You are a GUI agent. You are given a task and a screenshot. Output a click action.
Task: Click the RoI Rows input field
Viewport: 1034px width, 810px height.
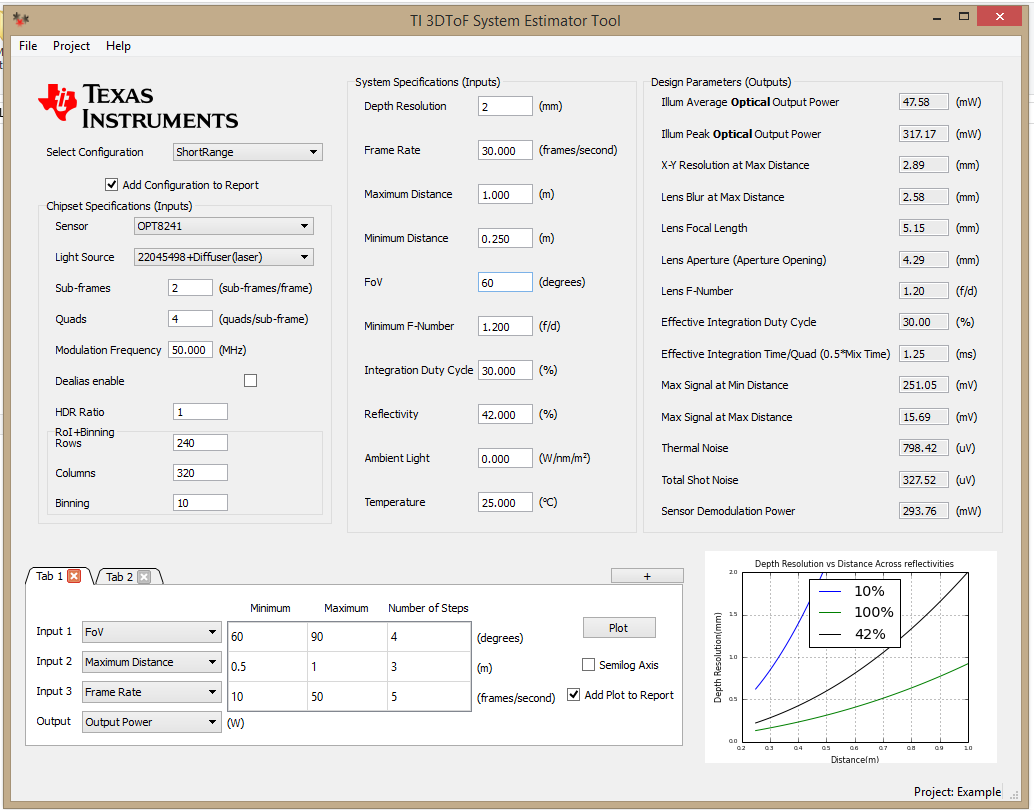click(x=200, y=443)
